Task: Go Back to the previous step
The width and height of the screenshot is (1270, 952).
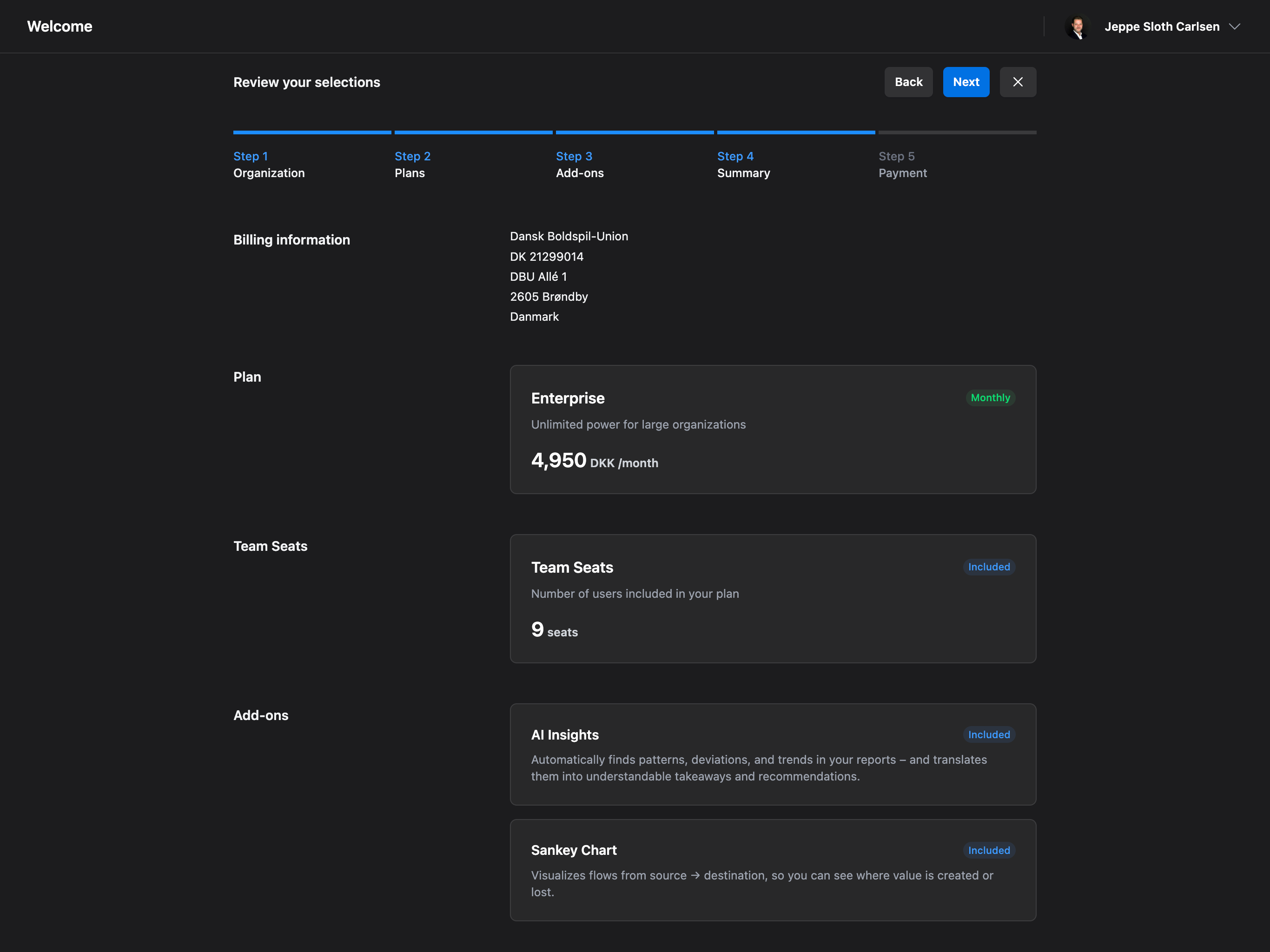Action: [x=908, y=82]
